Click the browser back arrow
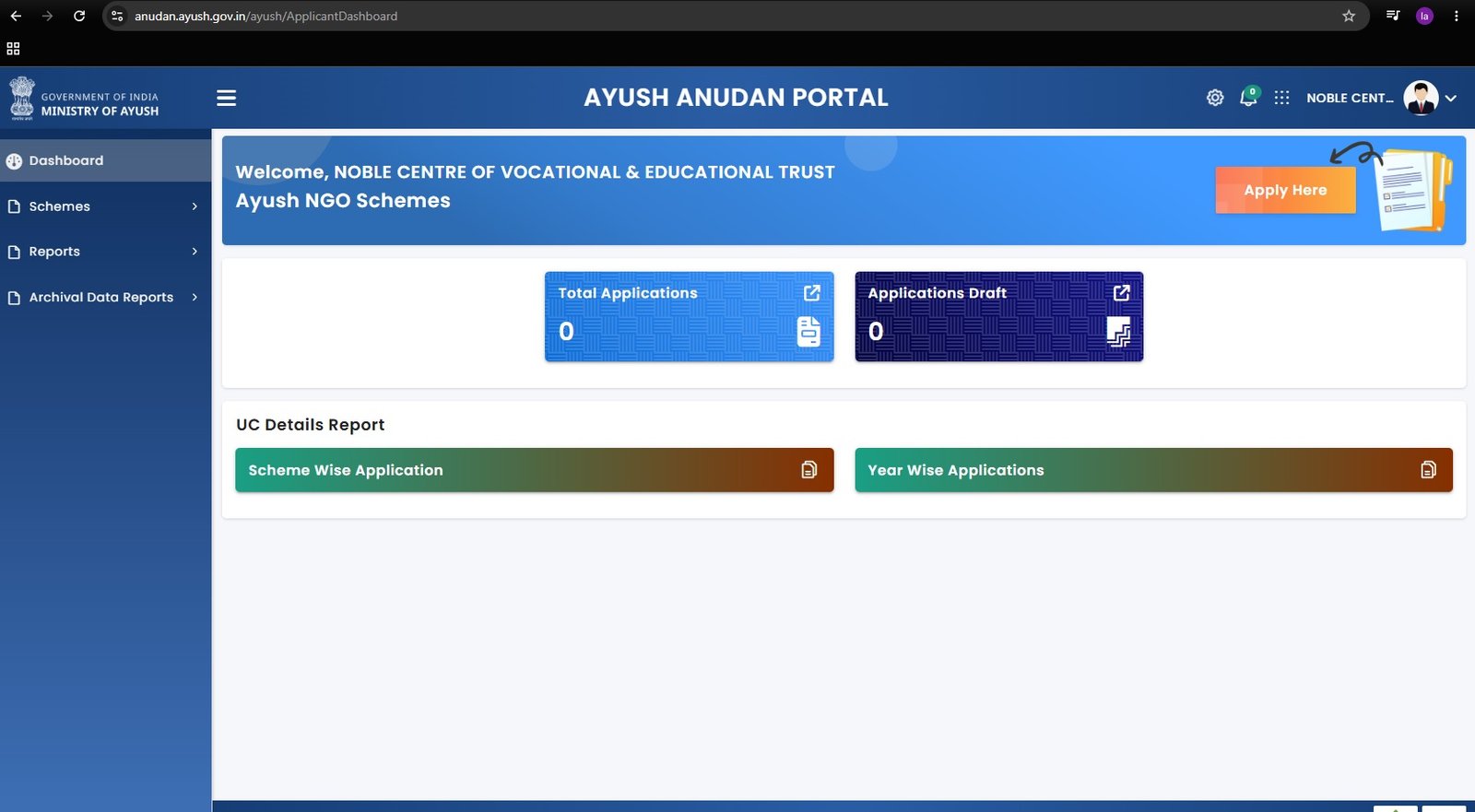1475x812 pixels. pyautogui.click(x=16, y=16)
